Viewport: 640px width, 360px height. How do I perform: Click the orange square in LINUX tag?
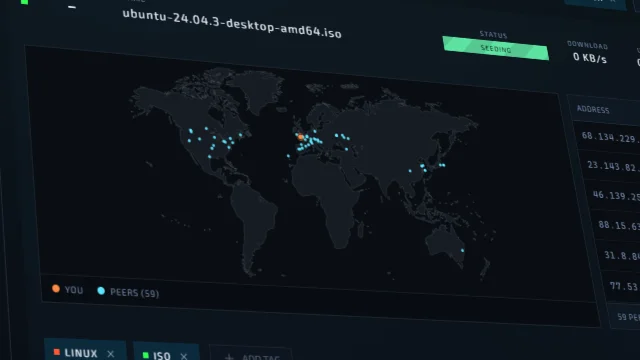click(x=57, y=352)
